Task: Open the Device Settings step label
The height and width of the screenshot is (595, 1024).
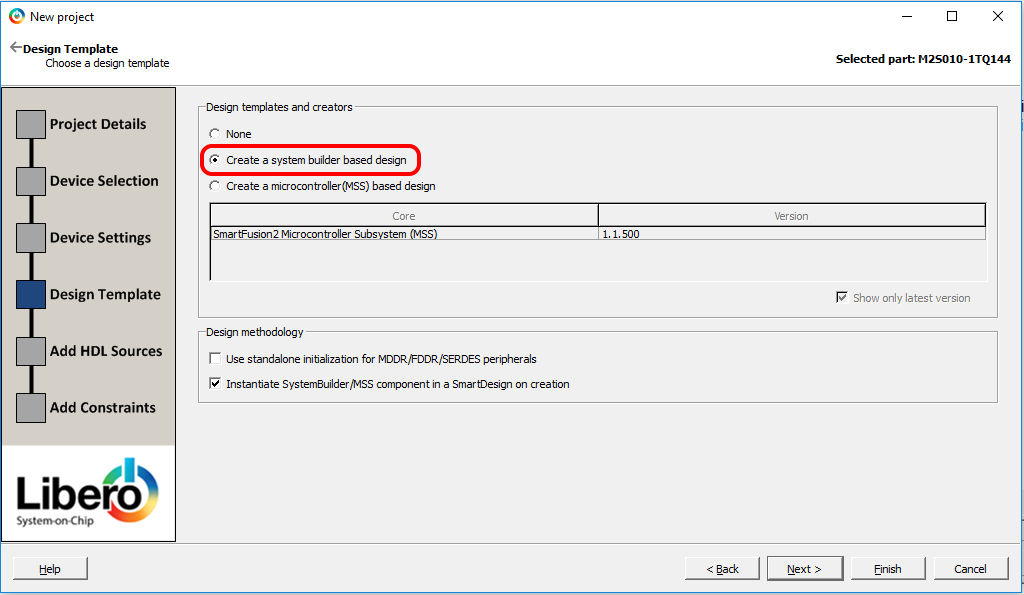Action: coord(101,238)
